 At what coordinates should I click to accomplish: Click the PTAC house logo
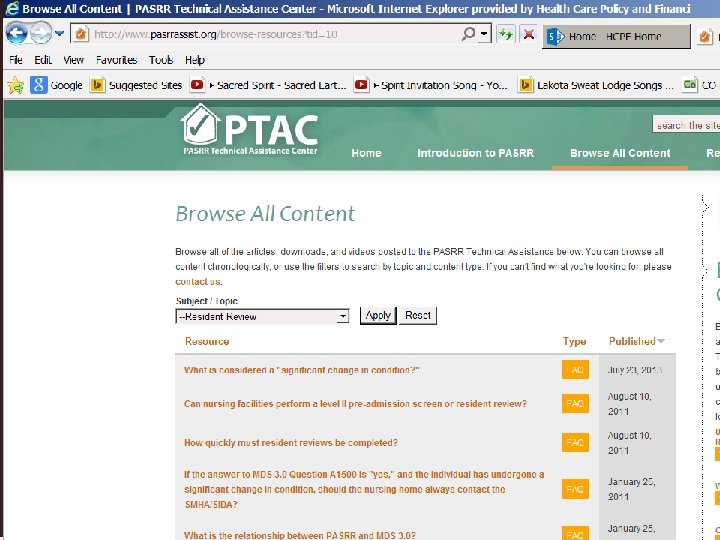click(199, 124)
